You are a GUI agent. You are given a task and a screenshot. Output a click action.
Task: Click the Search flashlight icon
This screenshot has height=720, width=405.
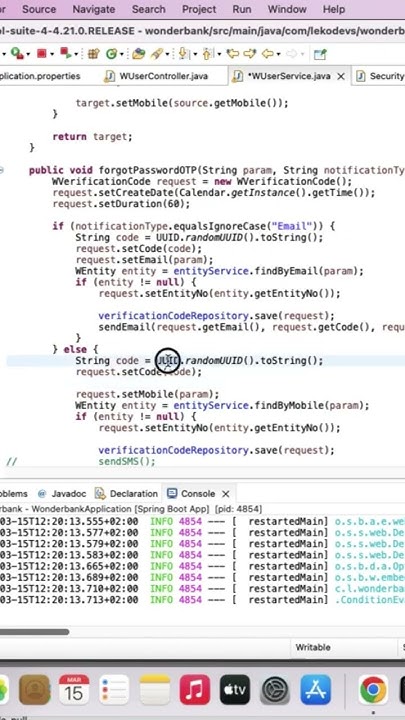pyautogui.click(x=157, y=54)
